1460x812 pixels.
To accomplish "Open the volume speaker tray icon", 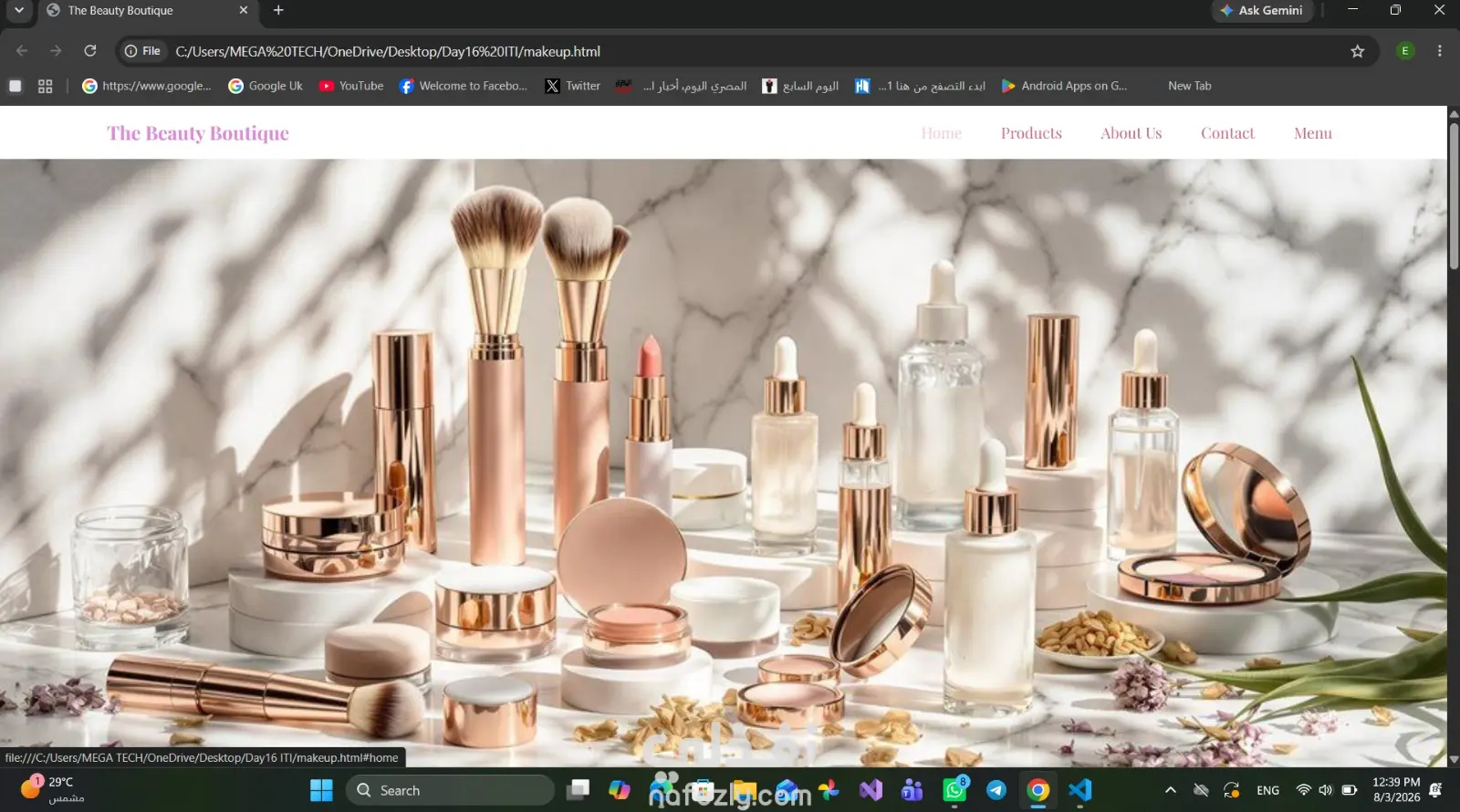I will point(1326,790).
